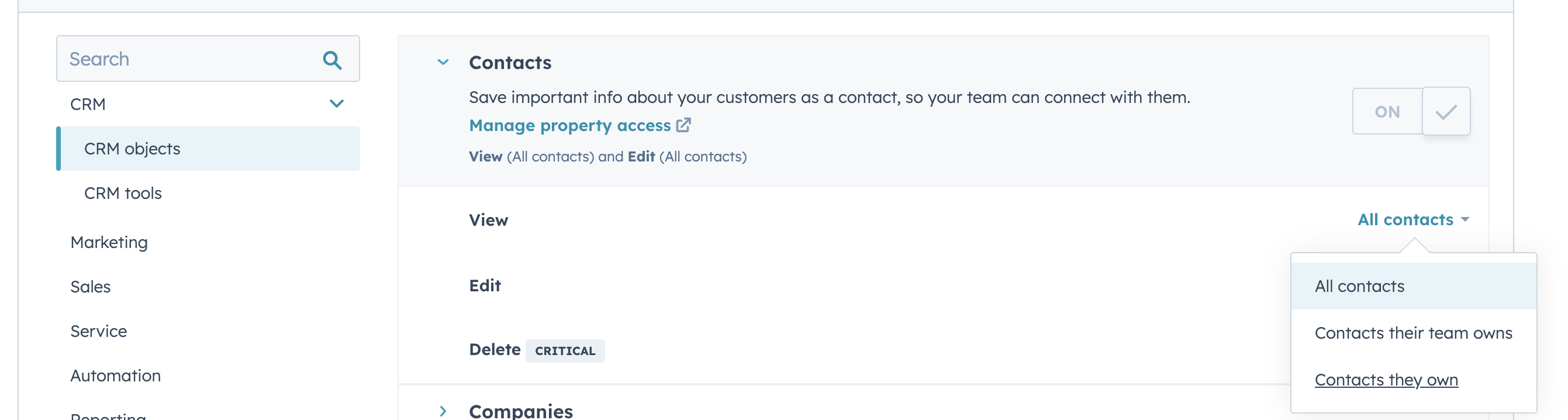Collapse the CRM section in the sidebar
This screenshot has width=1568, height=420.
(336, 103)
